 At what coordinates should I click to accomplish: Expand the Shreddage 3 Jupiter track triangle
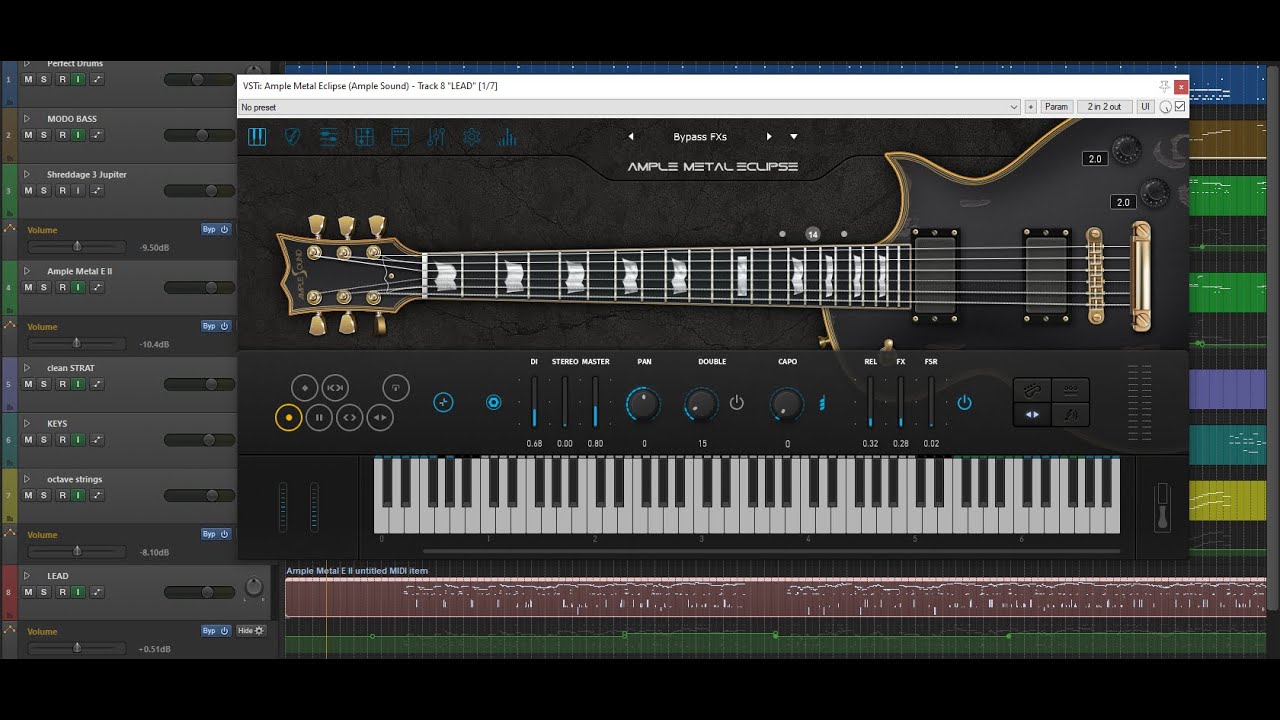click(x=27, y=174)
